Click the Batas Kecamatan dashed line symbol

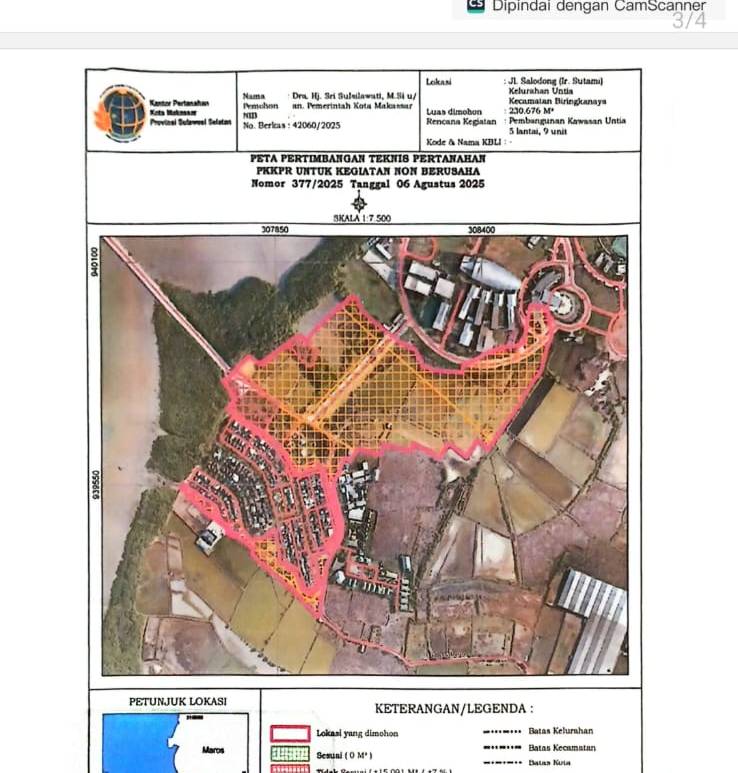coord(501,747)
